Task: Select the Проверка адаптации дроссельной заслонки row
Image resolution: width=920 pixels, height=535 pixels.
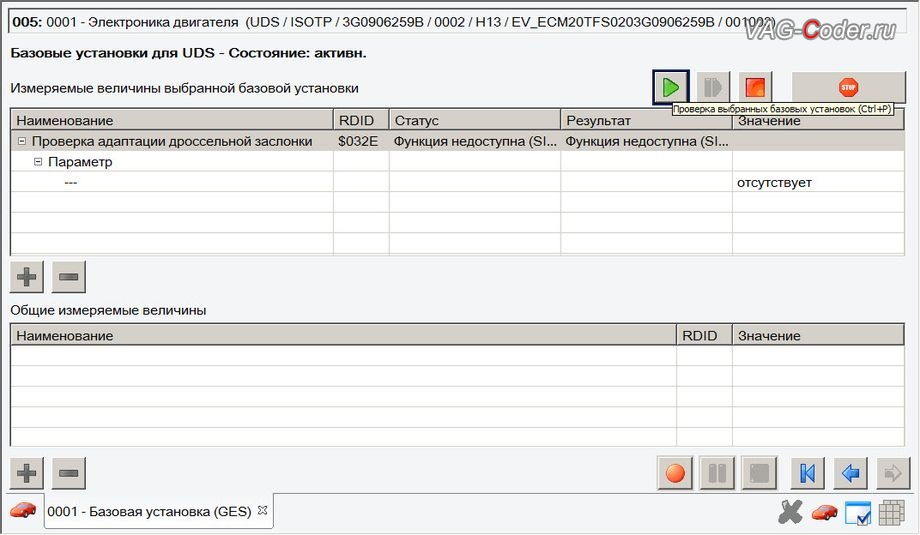Action: click(458, 141)
